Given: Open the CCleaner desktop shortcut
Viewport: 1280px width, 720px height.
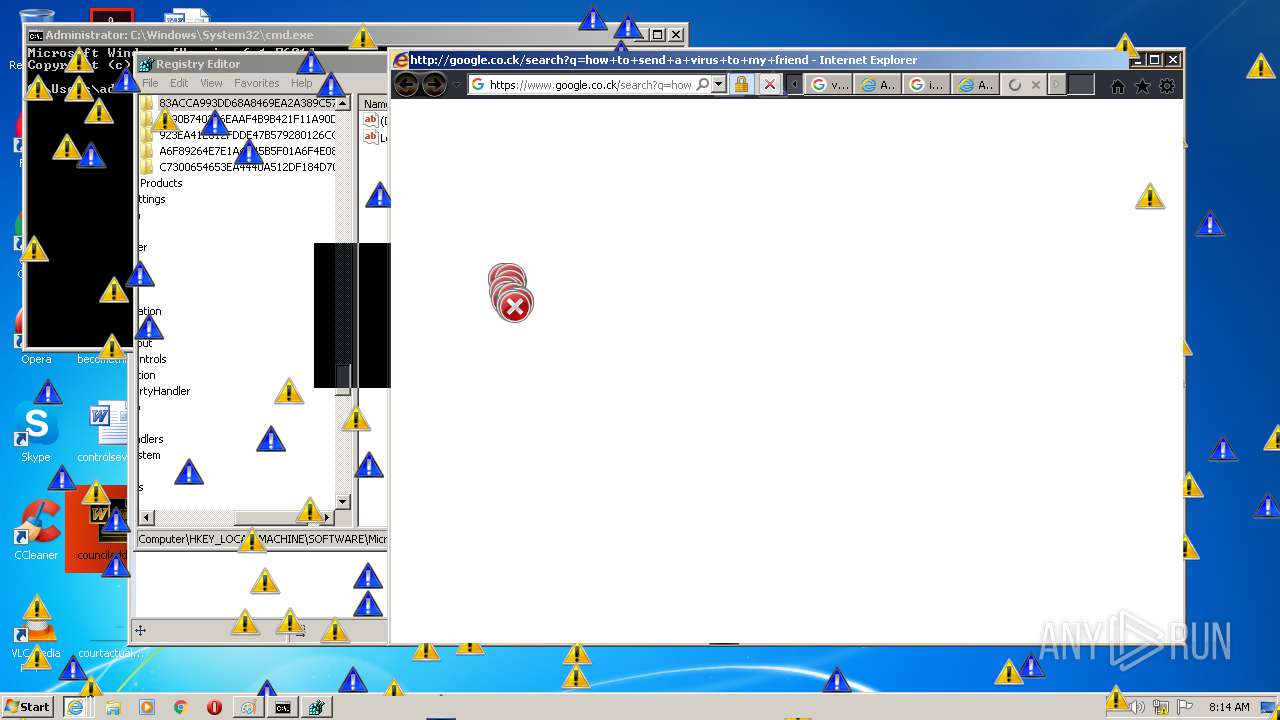Looking at the screenshot, I should 36,530.
